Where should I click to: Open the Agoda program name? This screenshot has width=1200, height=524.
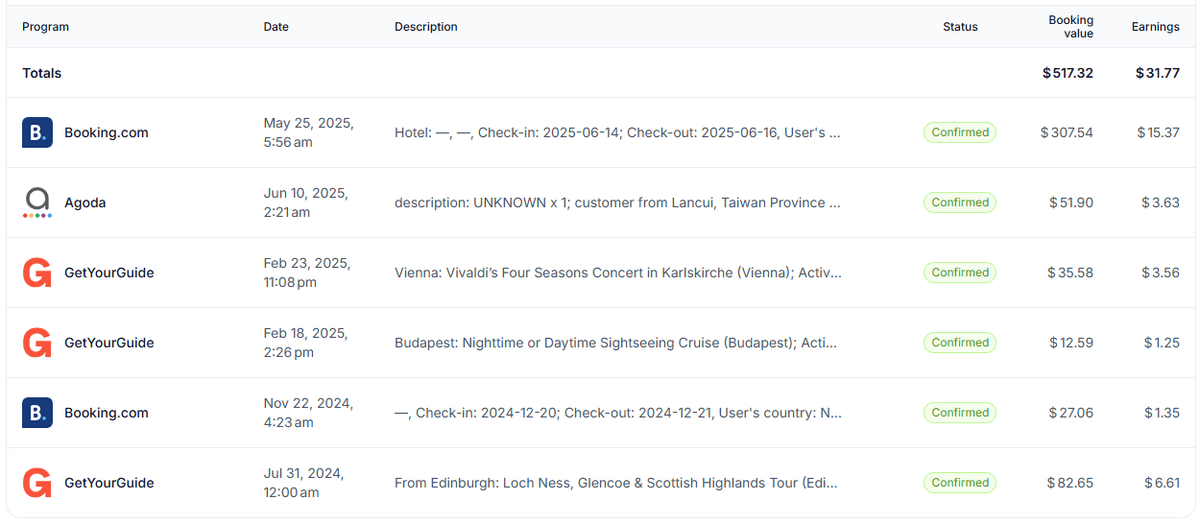[85, 202]
